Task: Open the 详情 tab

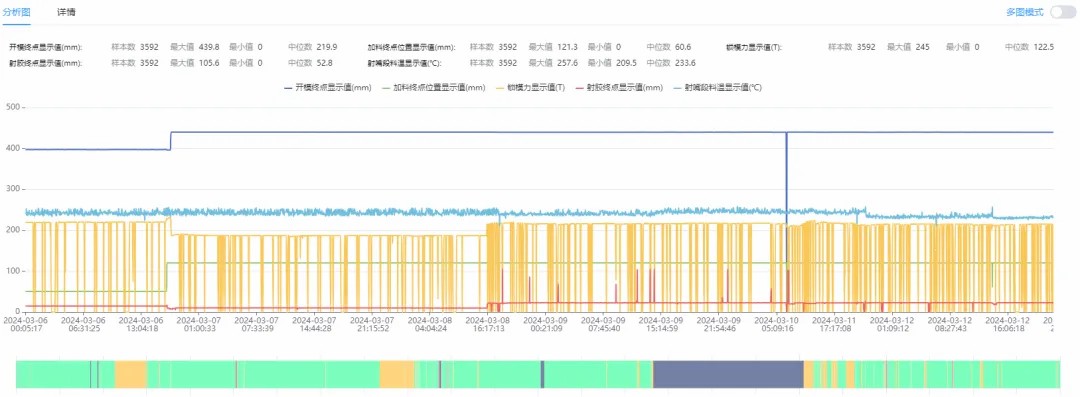Action: pos(66,12)
